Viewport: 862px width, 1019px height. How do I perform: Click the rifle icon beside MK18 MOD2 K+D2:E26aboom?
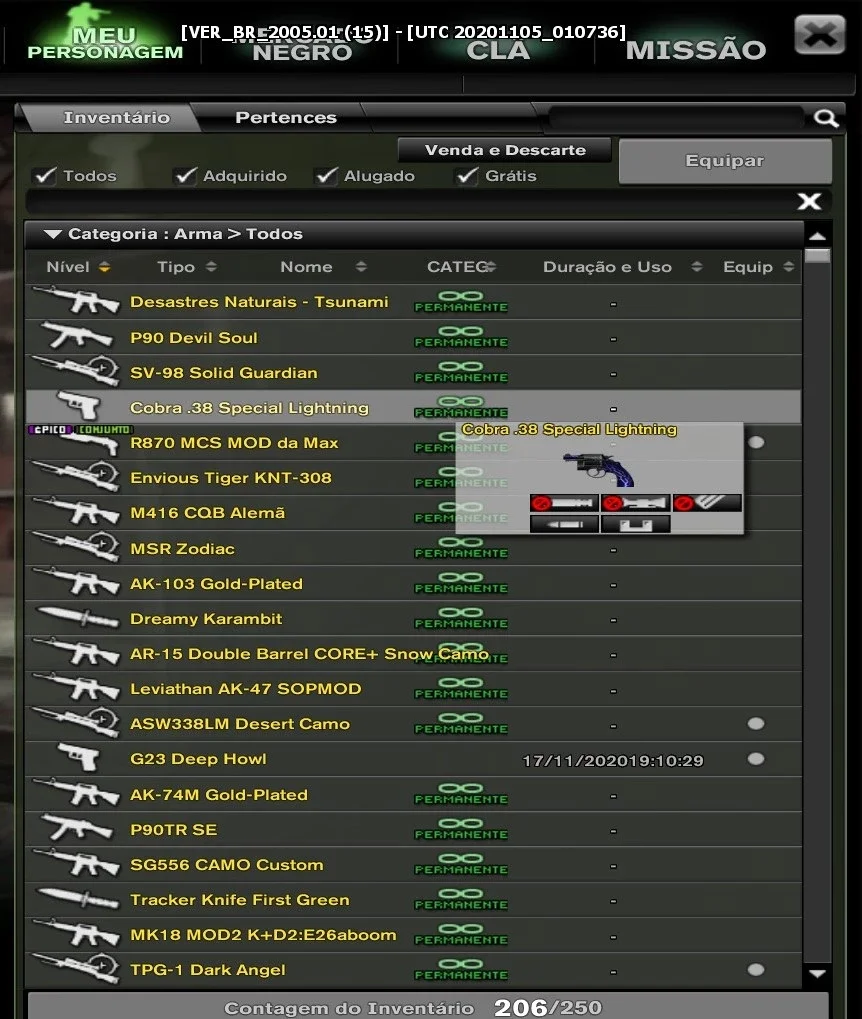(76, 933)
